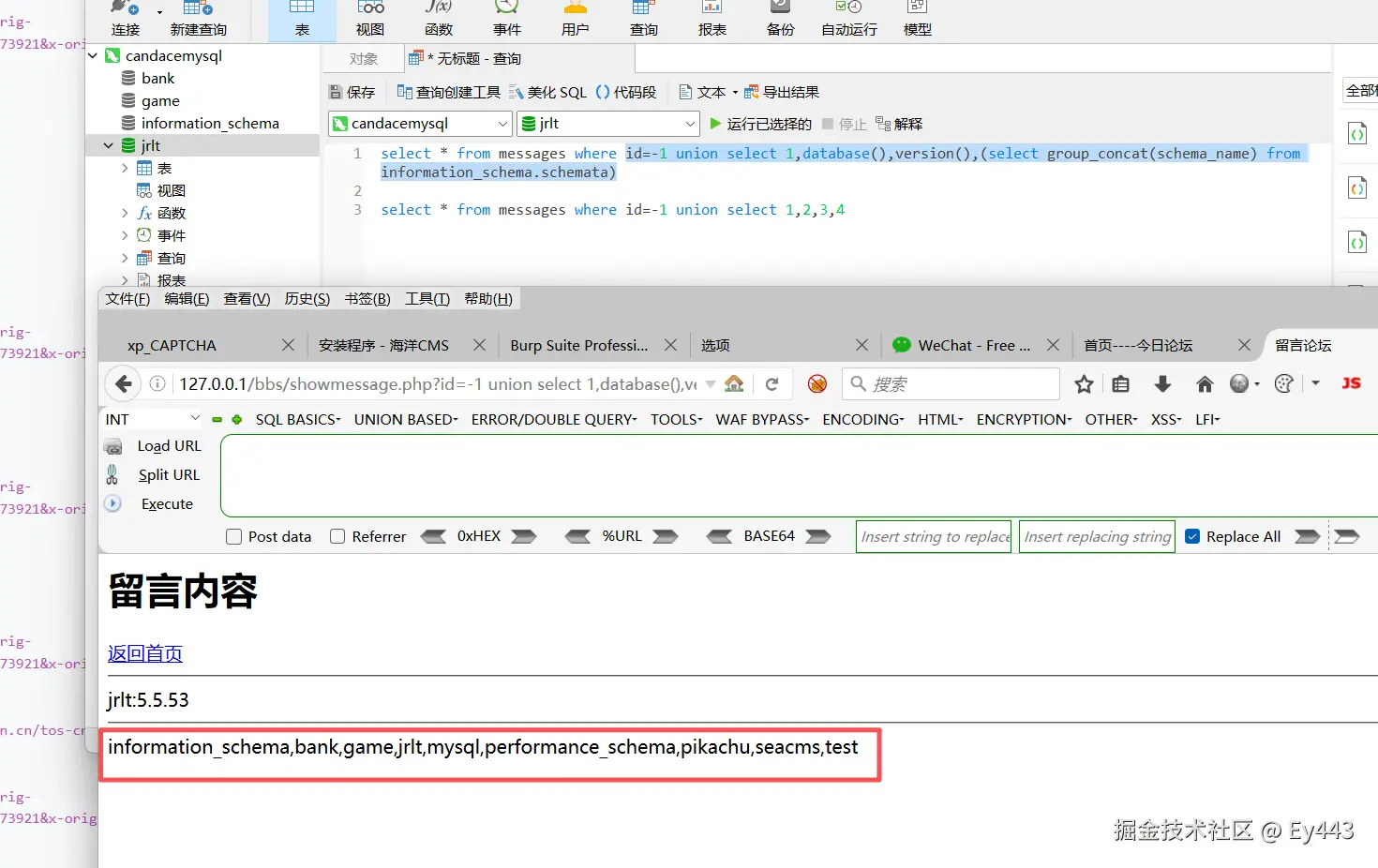Viewport: 1378px width, 868px height.
Task: Enable the Post data checkbox
Action: coord(234,537)
